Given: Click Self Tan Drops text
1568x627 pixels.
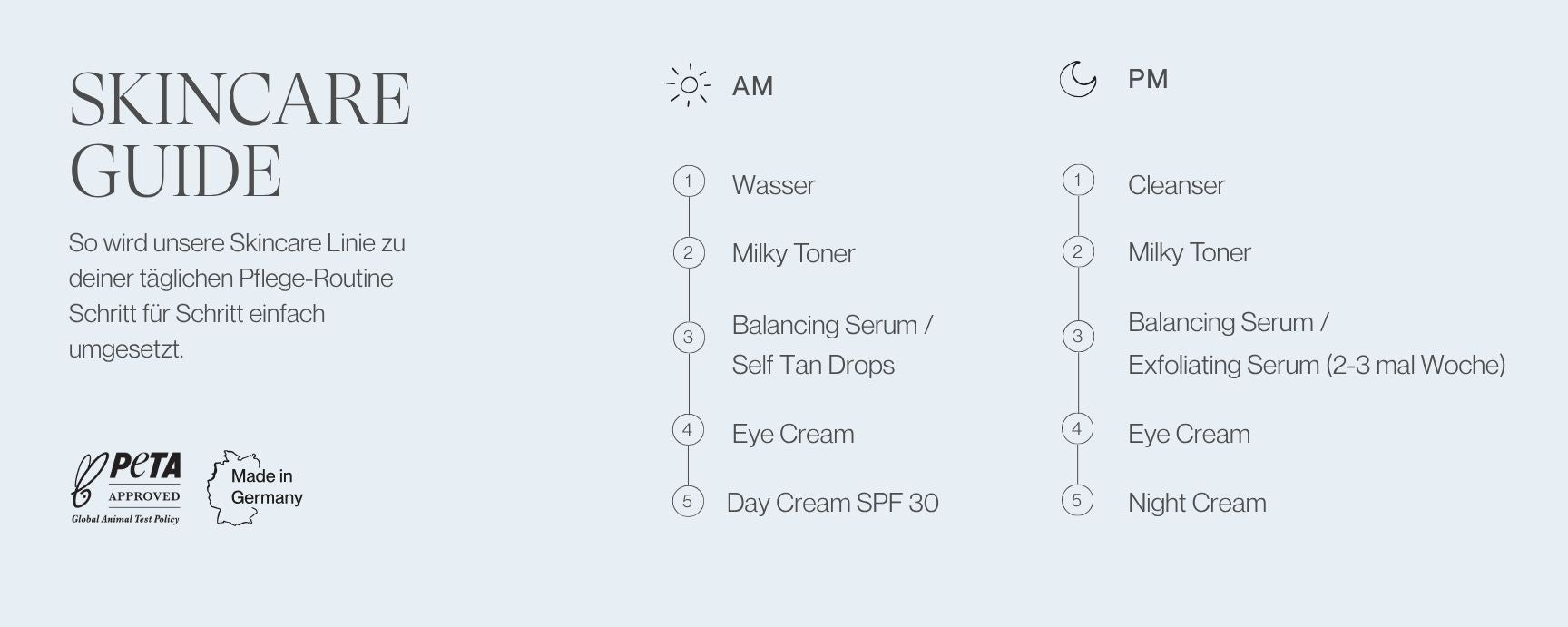Looking at the screenshot, I should click(x=813, y=365).
